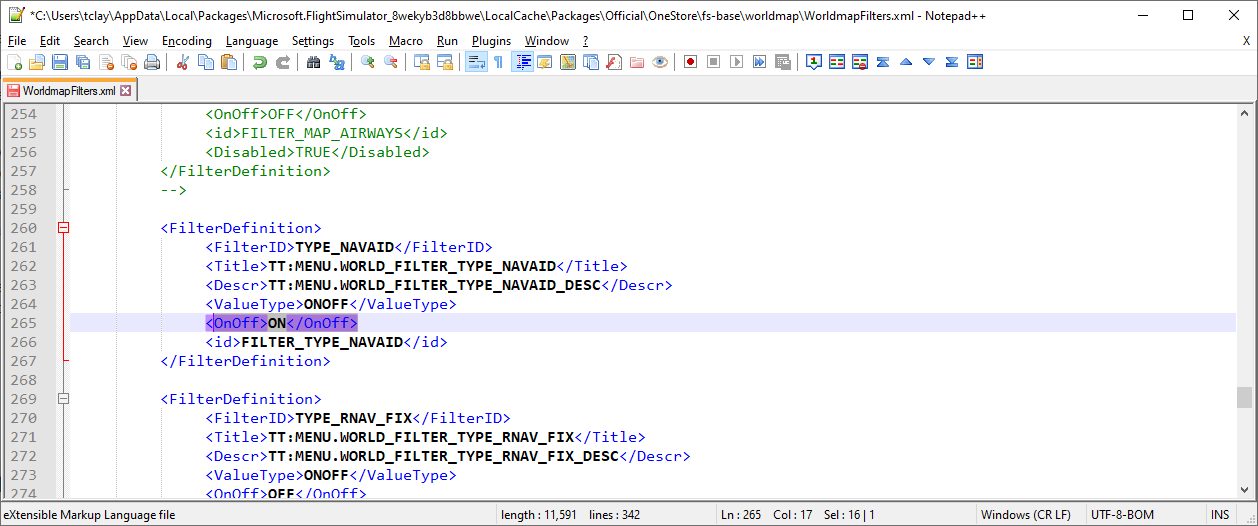This screenshot has height=526, width=1258.
Task: Toggle Show All Characters pilcrow button
Action: pos(498,62)
